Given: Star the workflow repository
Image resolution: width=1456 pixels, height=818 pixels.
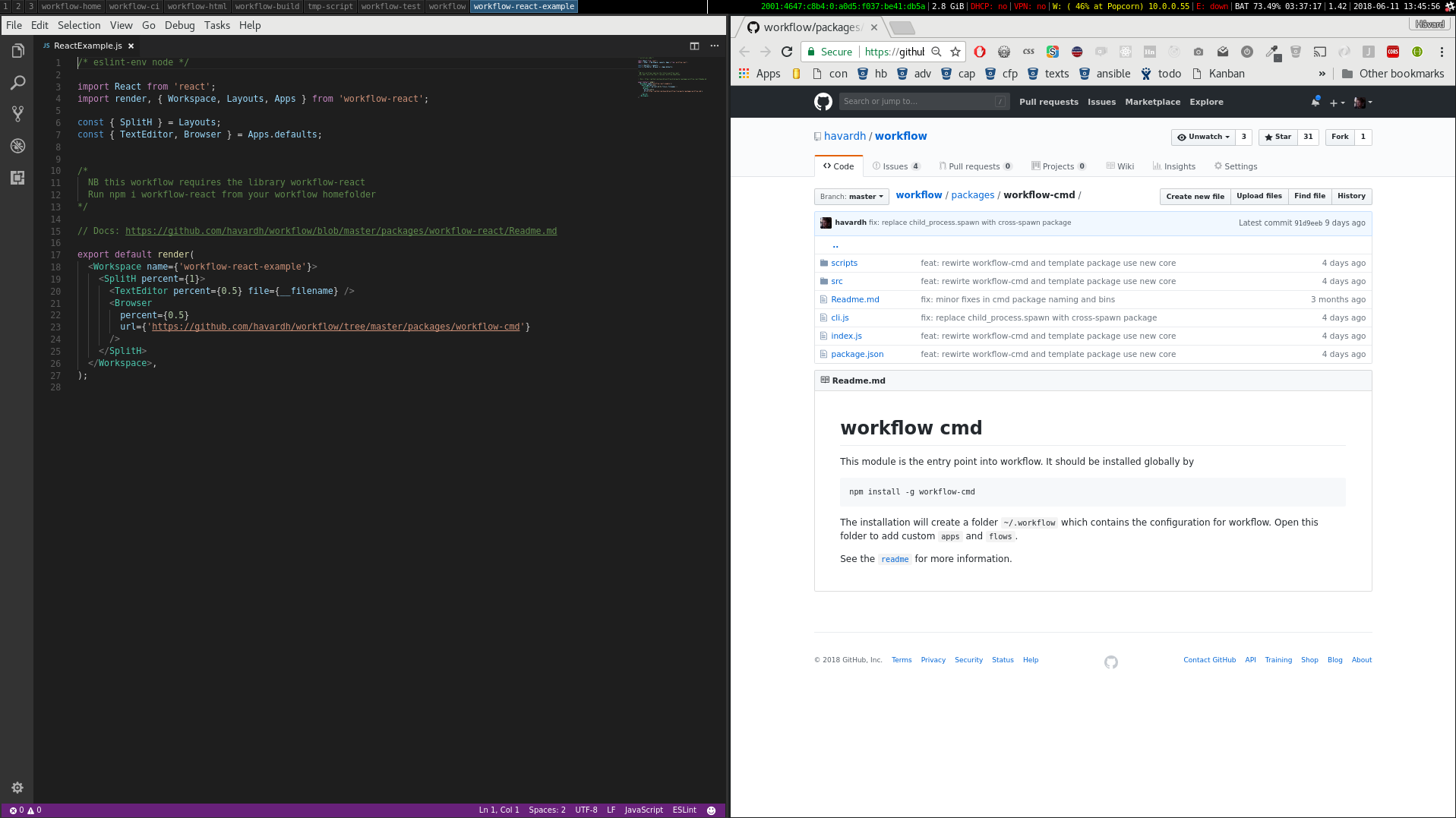Looking at the screenshot, I should (x=1278, y=137).
